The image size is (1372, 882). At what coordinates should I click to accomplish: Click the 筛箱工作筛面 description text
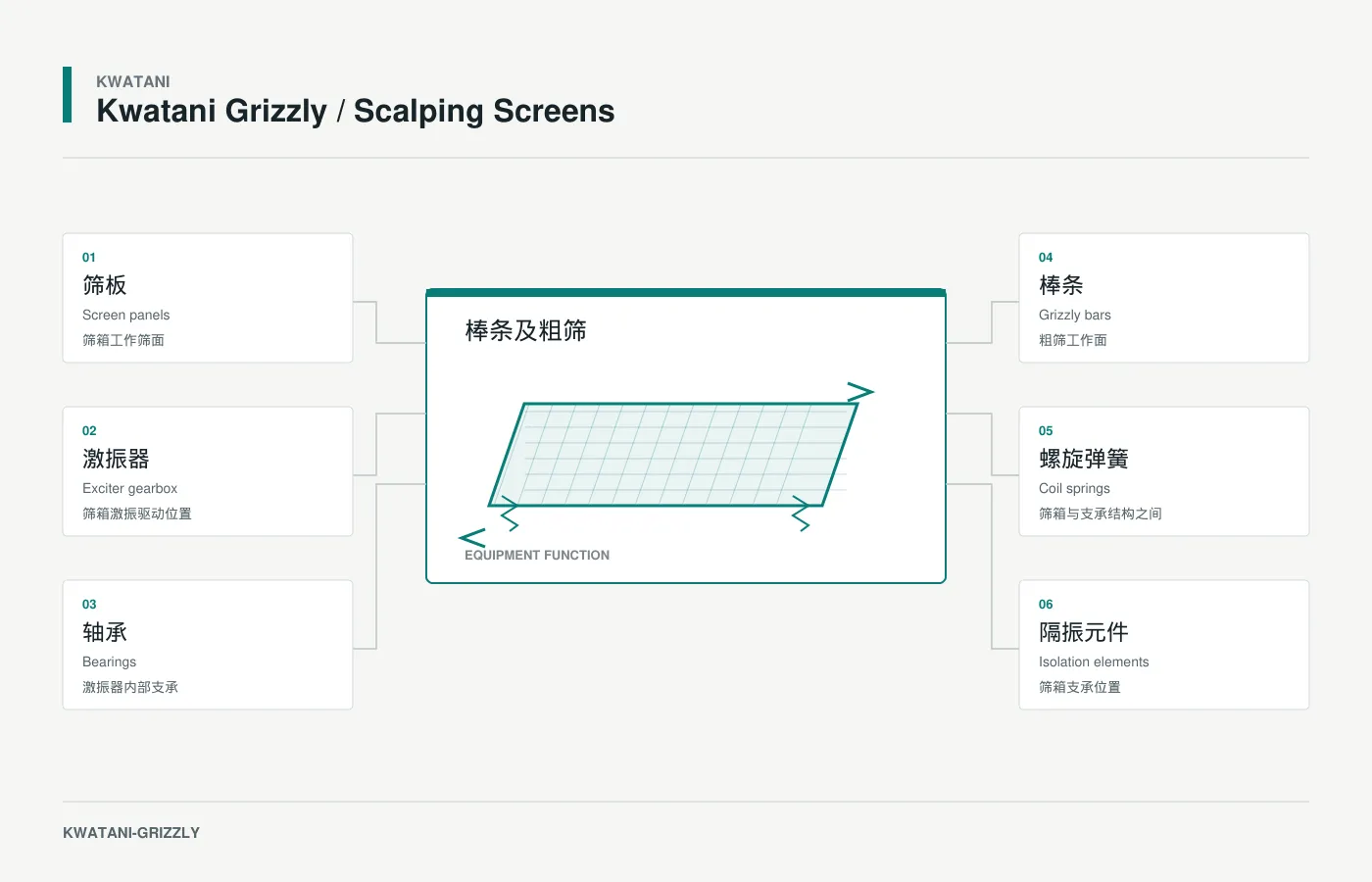[x=123, y=340]
